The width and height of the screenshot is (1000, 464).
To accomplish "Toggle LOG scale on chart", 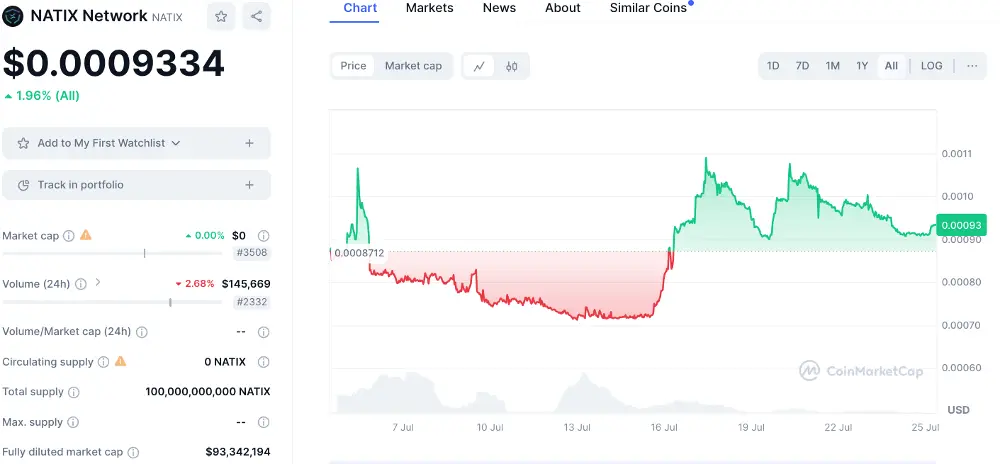I will (931, 66).
